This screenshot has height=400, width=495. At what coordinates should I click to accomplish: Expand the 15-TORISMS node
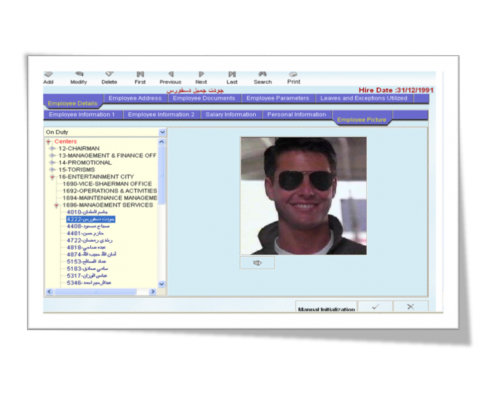52,170
